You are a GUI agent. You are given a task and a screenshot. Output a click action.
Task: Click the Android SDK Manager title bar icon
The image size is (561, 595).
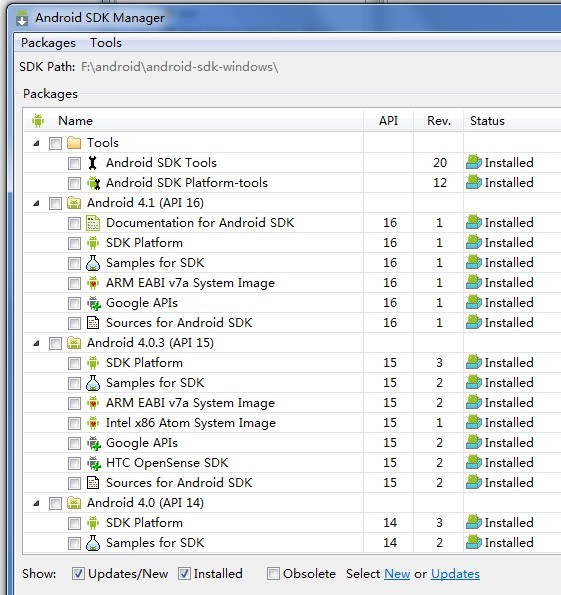point(22,18)
